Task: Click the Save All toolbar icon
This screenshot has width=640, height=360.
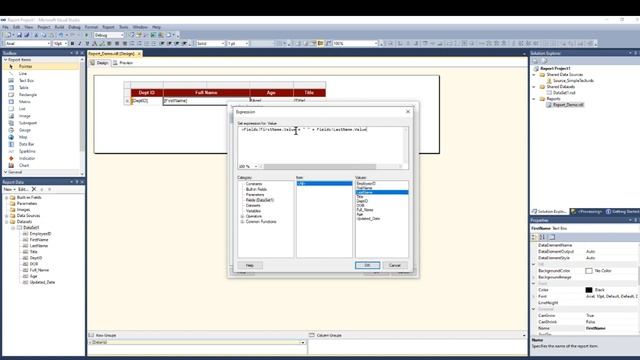Action: coord(27,35)
